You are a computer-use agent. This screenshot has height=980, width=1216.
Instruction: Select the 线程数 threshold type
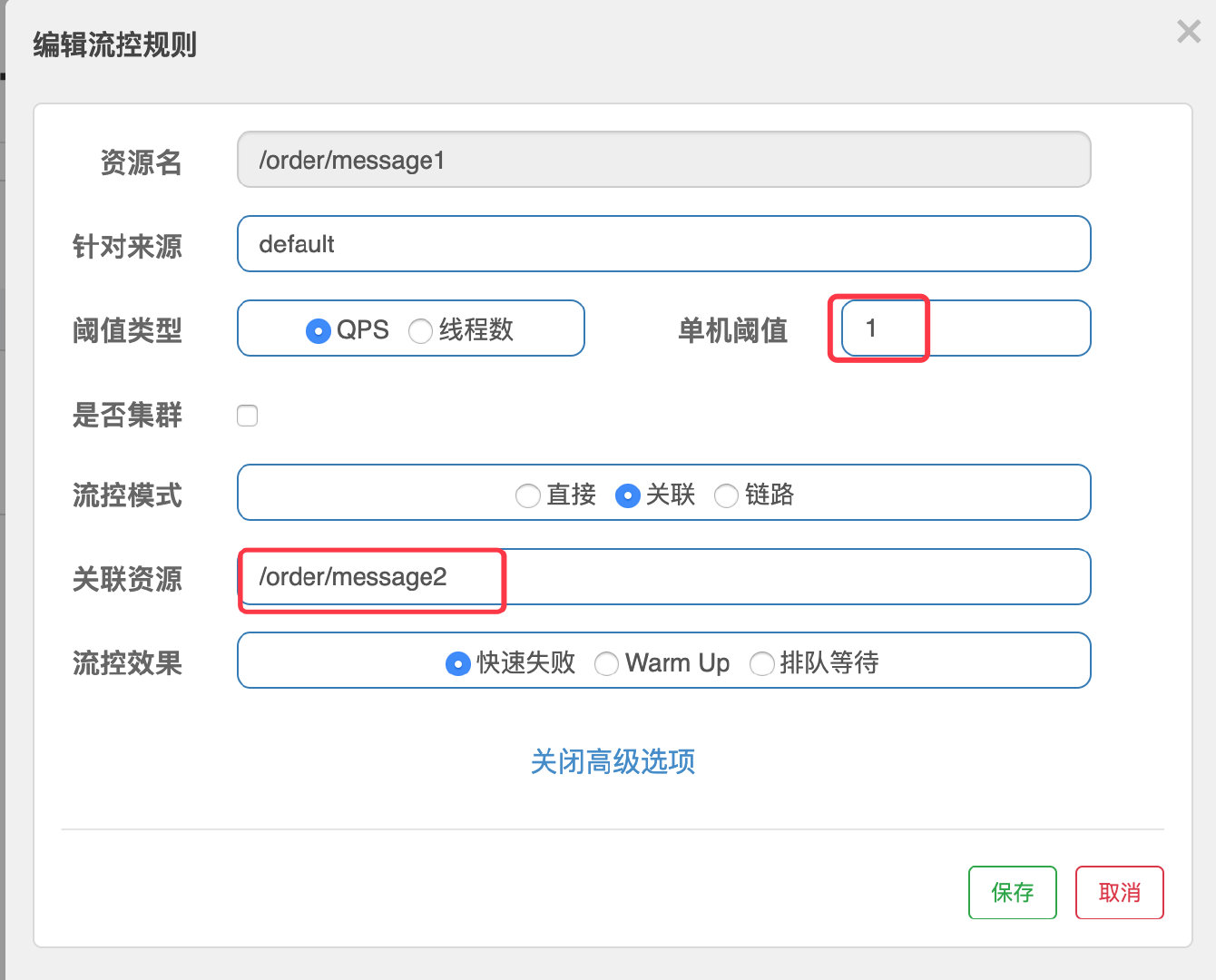pos(420,331)
